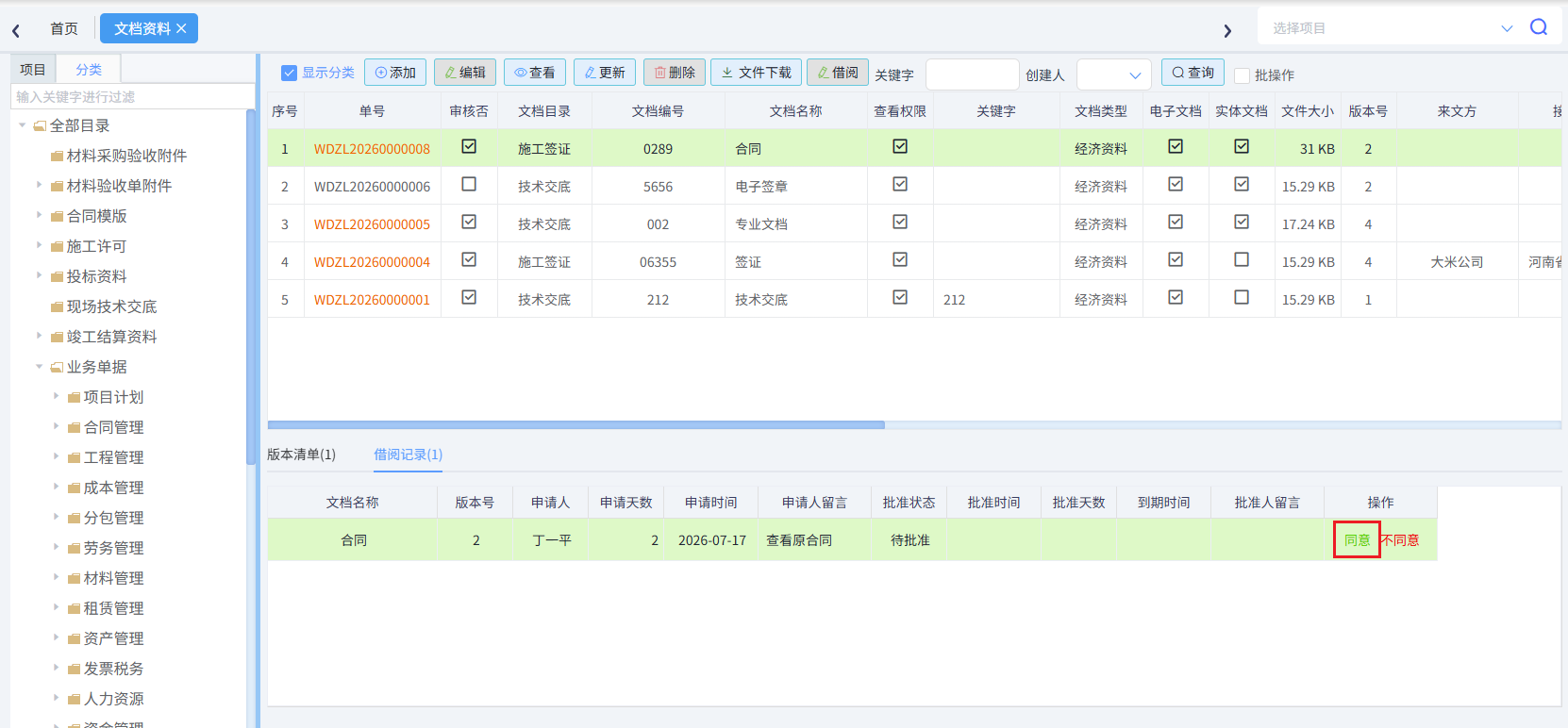Close the 文档资料 tab with X icon
Screen dimensions: 1568x728
[181, 29]
